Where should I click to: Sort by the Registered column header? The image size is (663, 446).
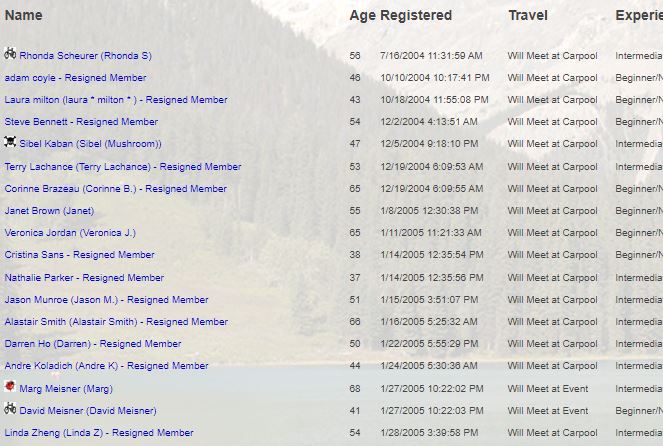point(416,15)
